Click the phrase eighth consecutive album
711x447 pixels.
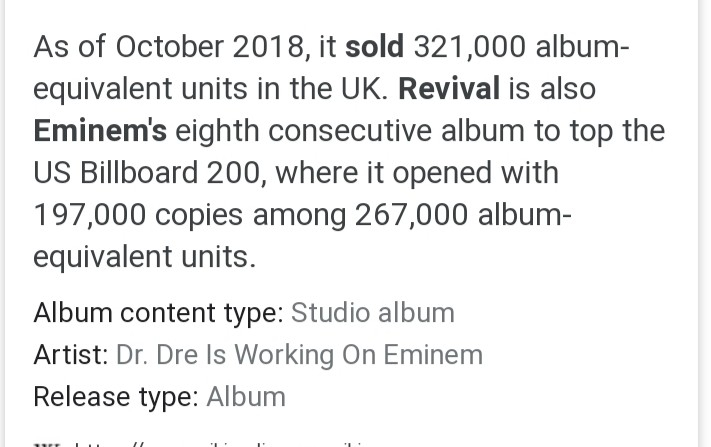click(350, 131)
